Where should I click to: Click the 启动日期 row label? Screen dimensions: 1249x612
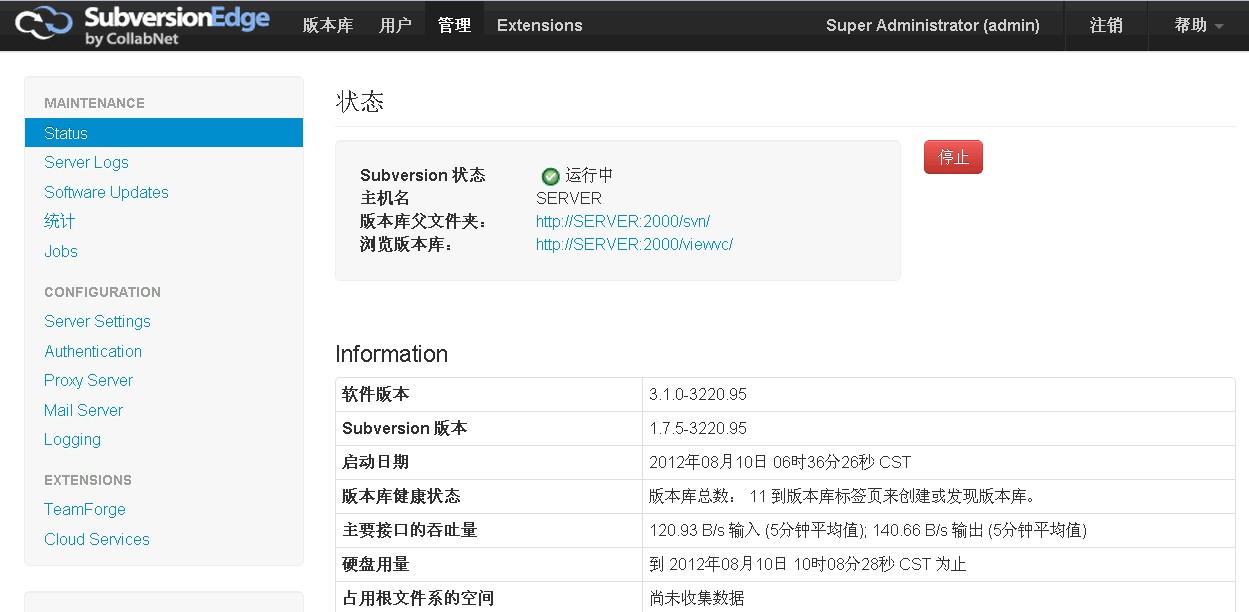pos(375,462)
